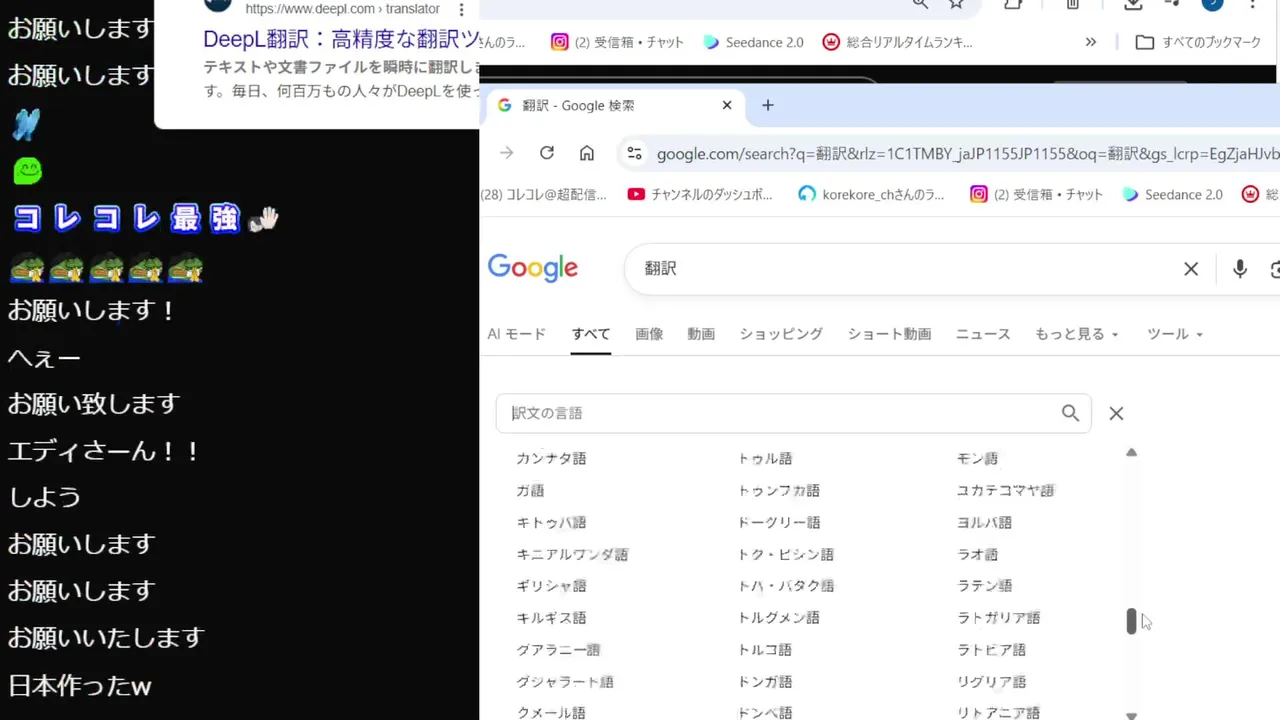This screenshot has width=1280, height=720.
Task: Select ラトビア語 language
Action: tap(992, 650)
